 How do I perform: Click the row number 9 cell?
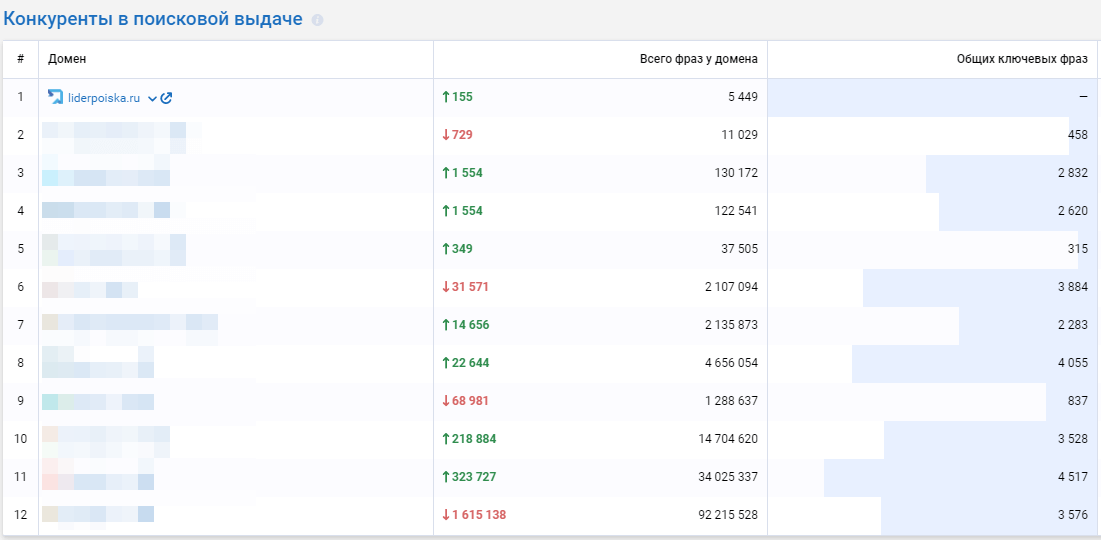pos(21,400)
